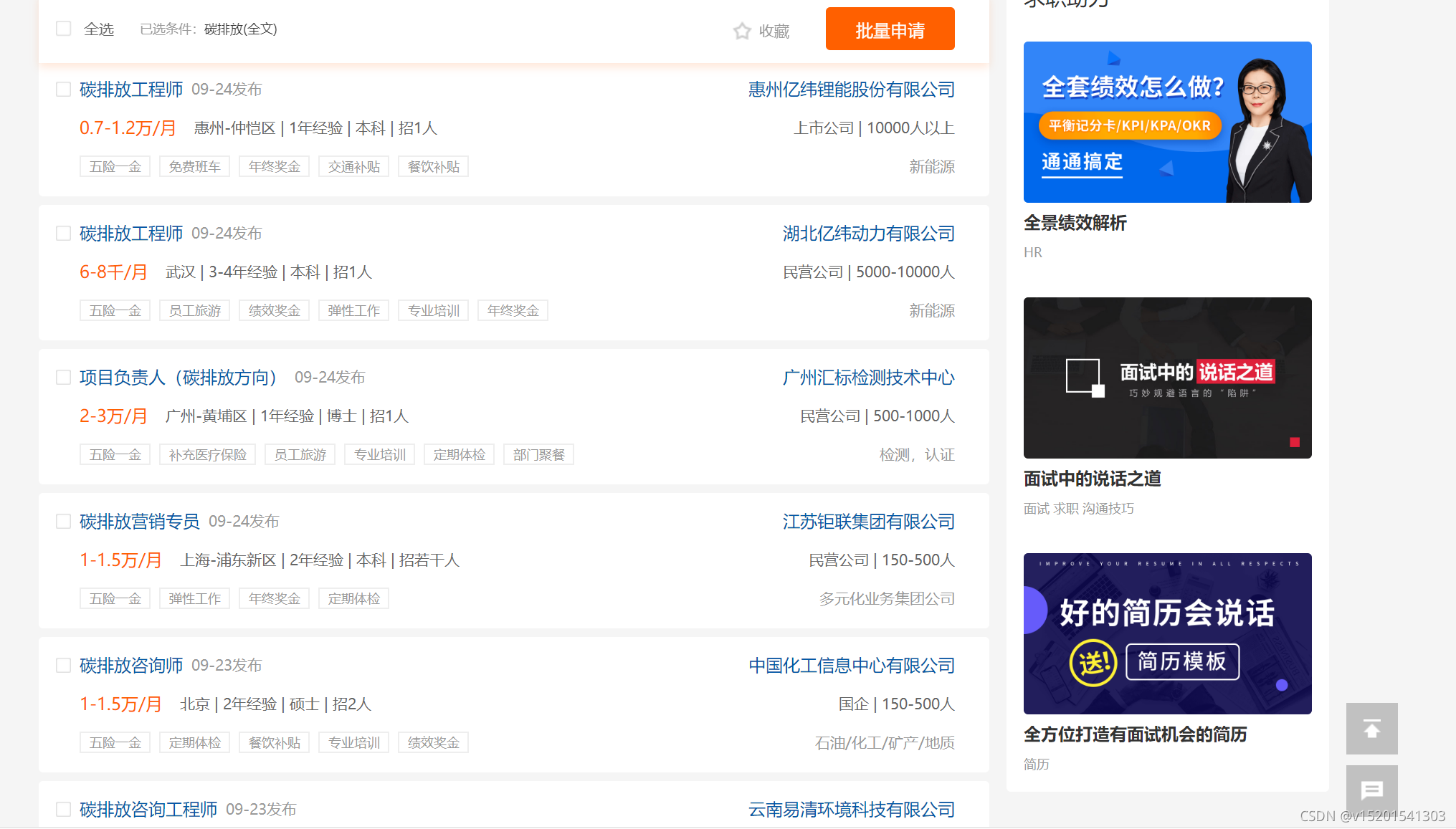Open 碳排放工程师 job at 惠州亿纬锂能
Screen dimensions: 1456x829
[x=131, y=89]
